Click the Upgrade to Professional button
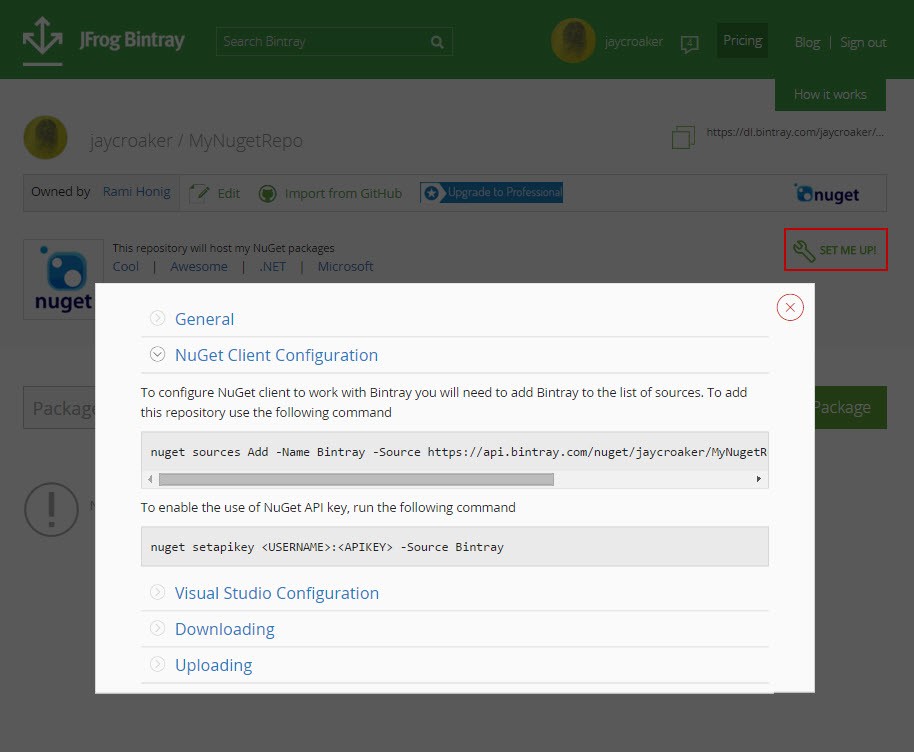 coord(492,192)
